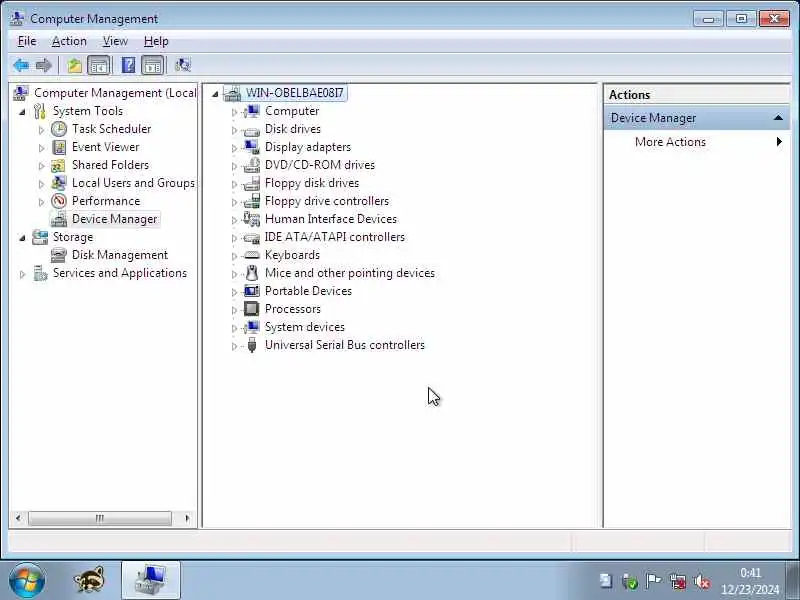Select the Event Viewer label
This screenshot has height=600, width=800.
(x=105, y=147)
